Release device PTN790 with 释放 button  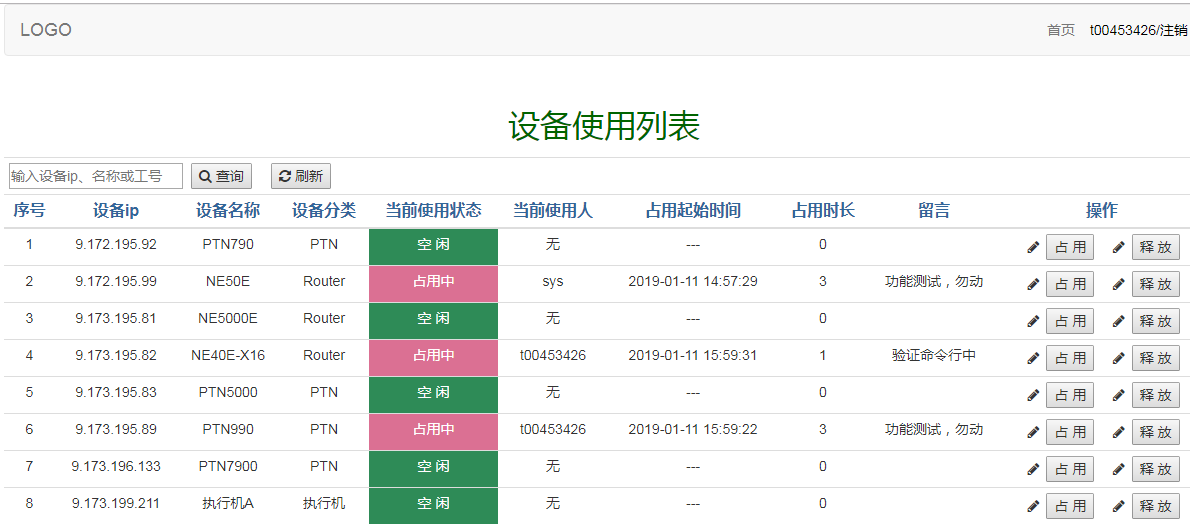click(x=1156, y=247)
